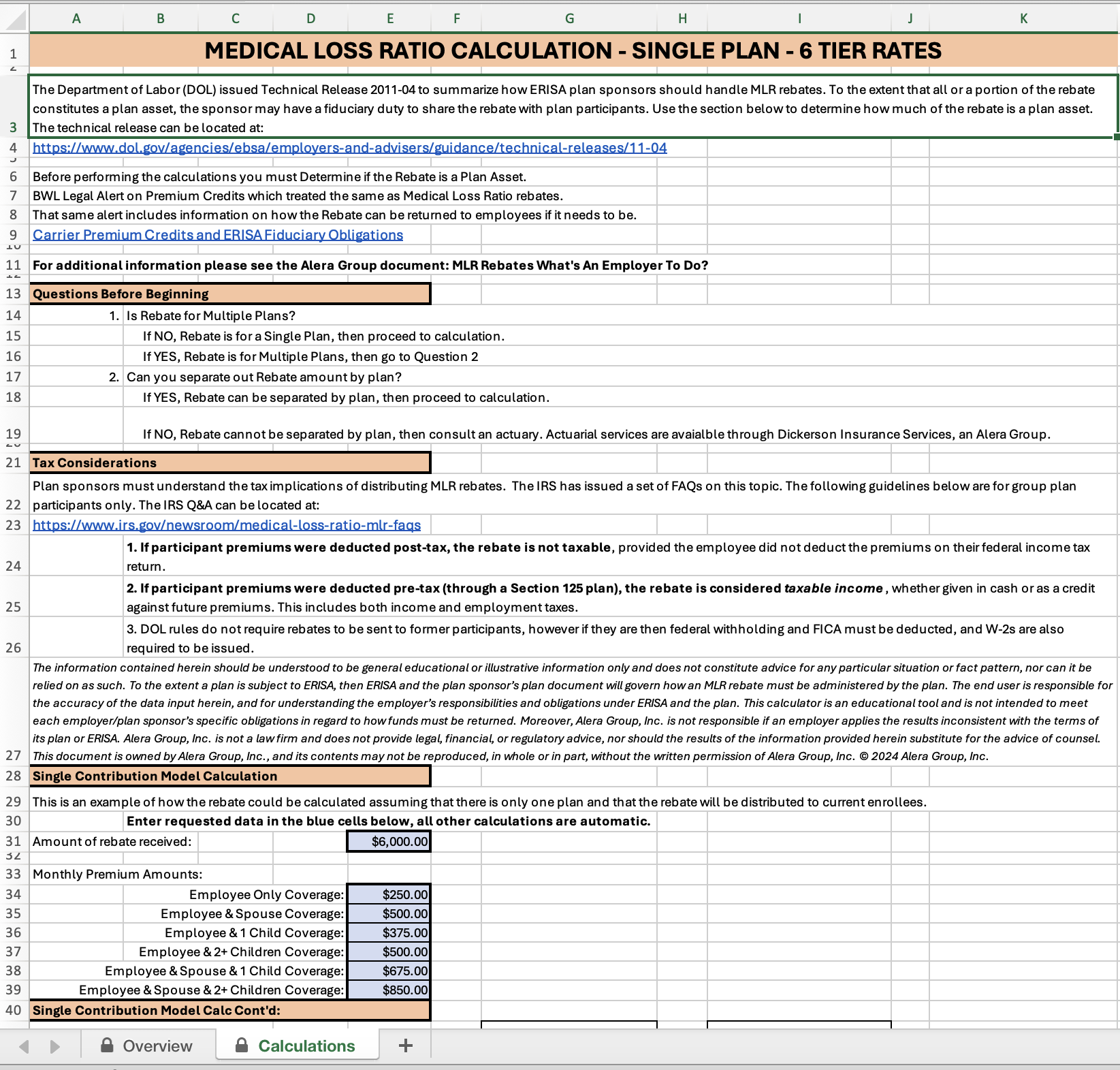Image resolution: width=1120 pixels, height=1070 pixels.
Task: Click the select-all corner triangle
Action: [x=14, y=19]
